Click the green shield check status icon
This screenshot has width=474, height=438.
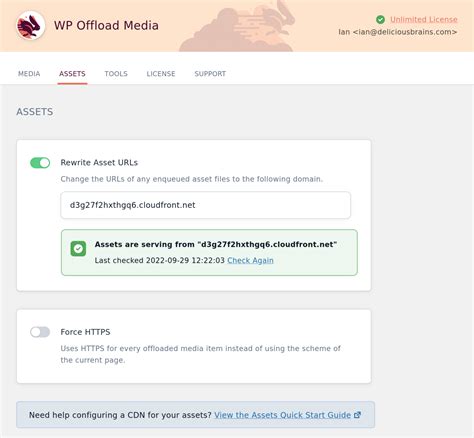click(x=78, y=249)
